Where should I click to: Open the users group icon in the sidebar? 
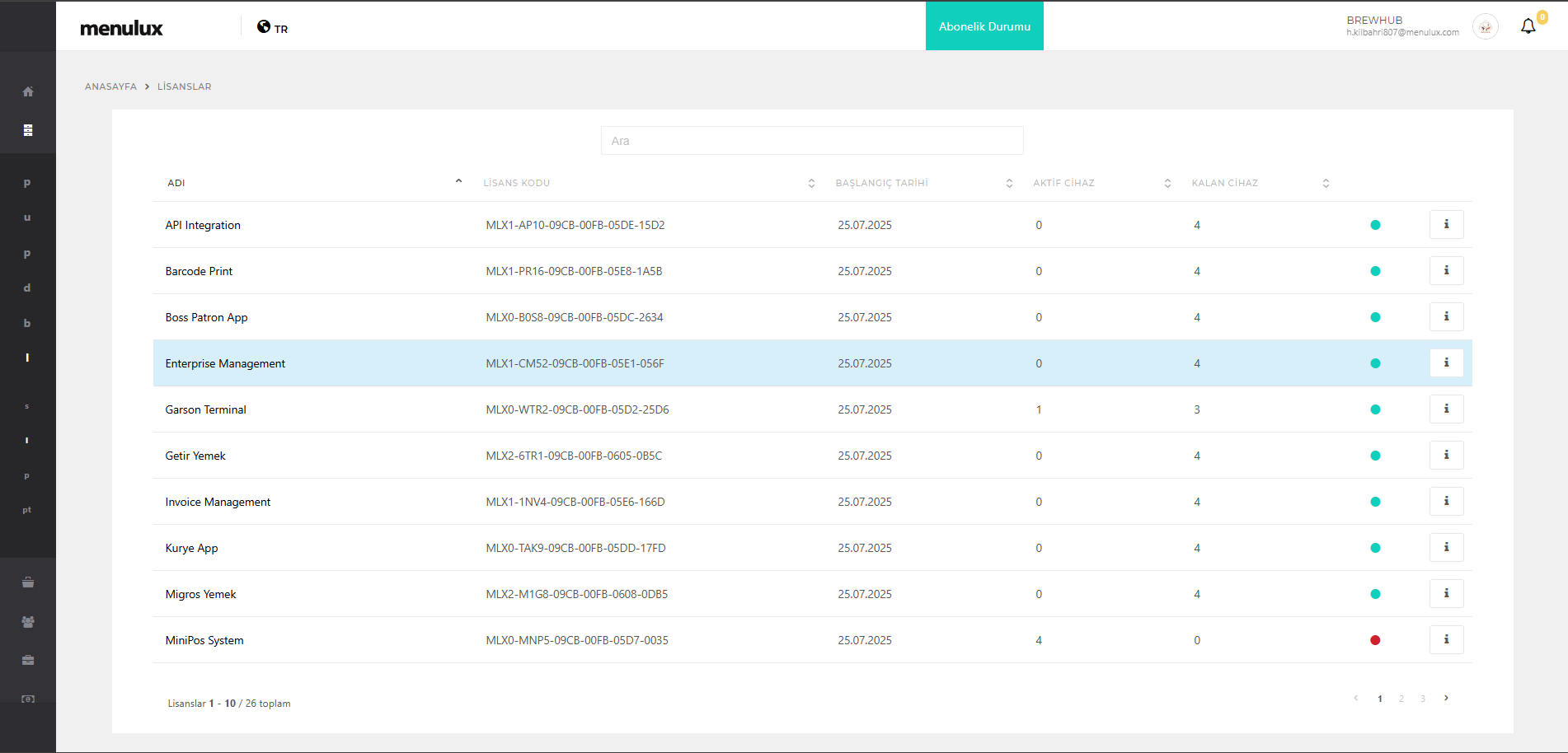28,622
